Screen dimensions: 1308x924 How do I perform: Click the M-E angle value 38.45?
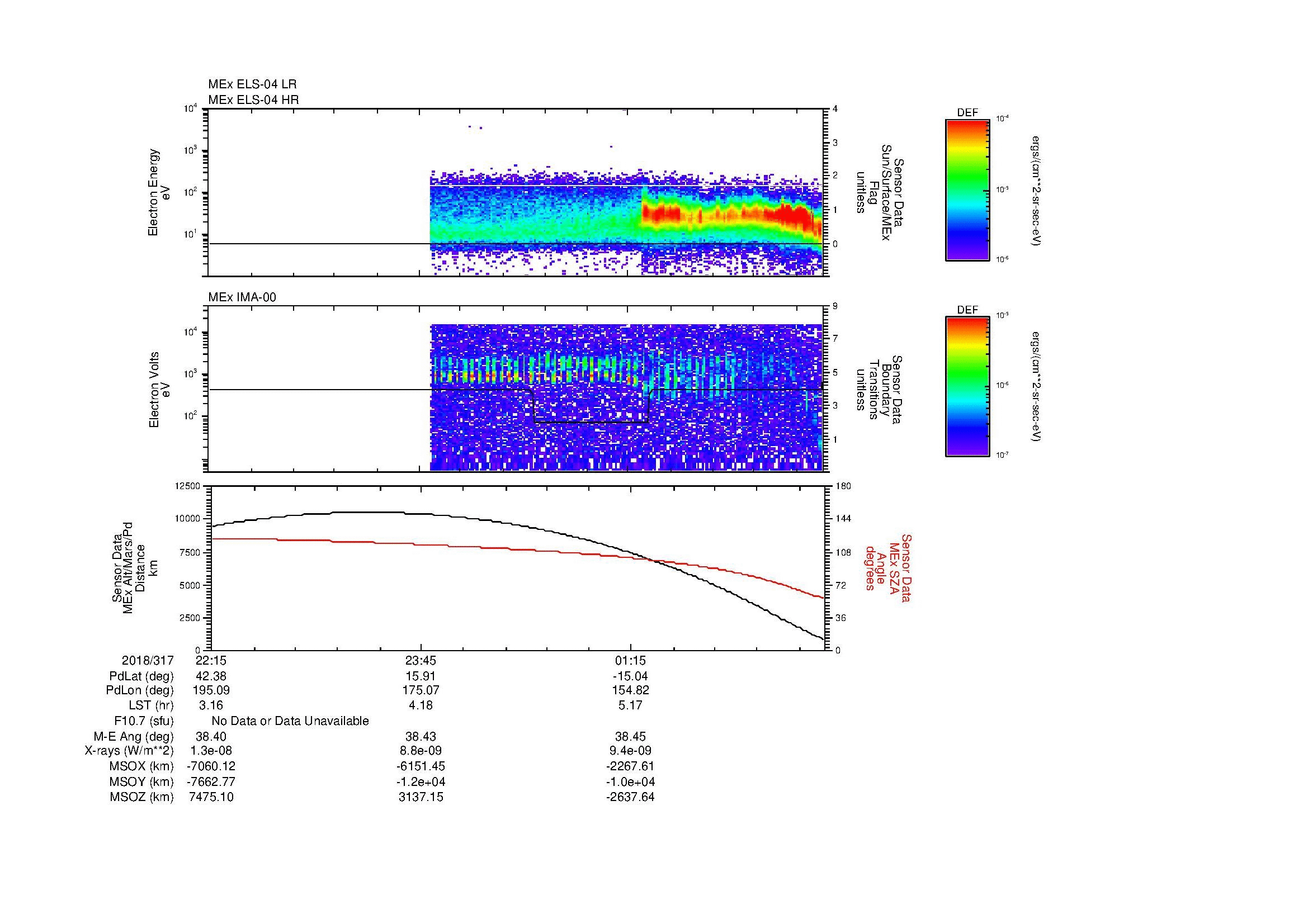[x=631, y=737]
